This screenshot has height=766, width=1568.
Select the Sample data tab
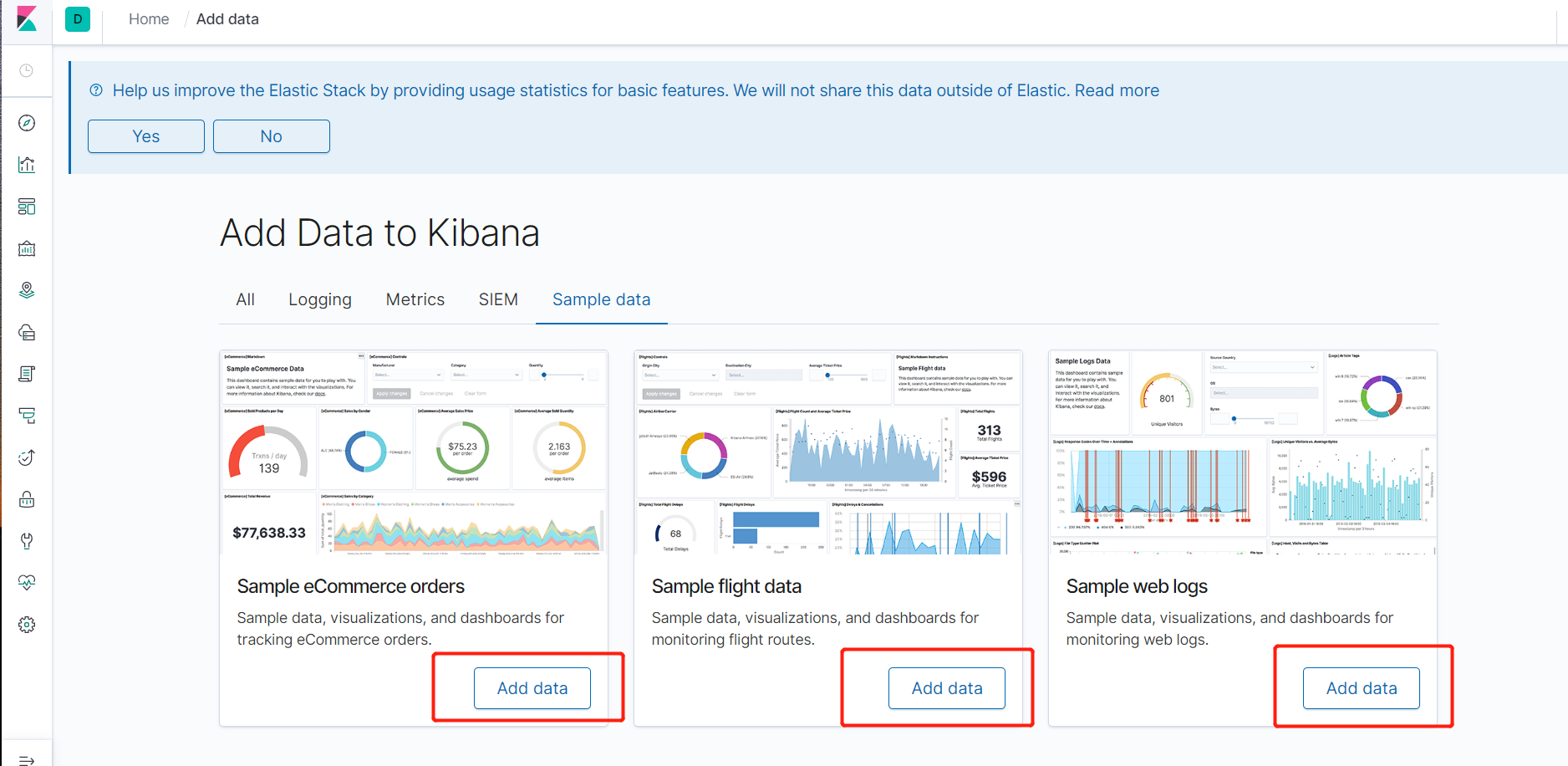[x=602, y=299]
